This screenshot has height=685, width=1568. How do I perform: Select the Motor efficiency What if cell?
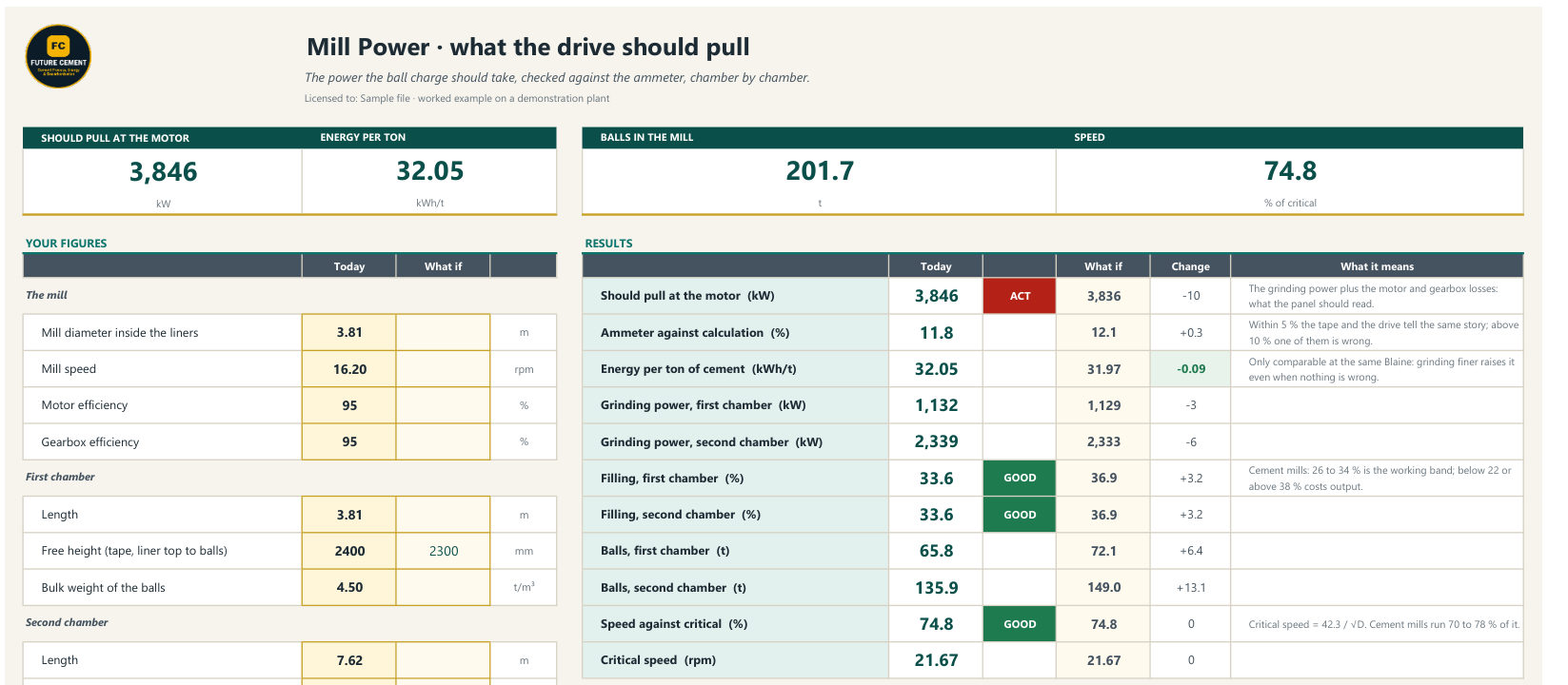point(443,405)
